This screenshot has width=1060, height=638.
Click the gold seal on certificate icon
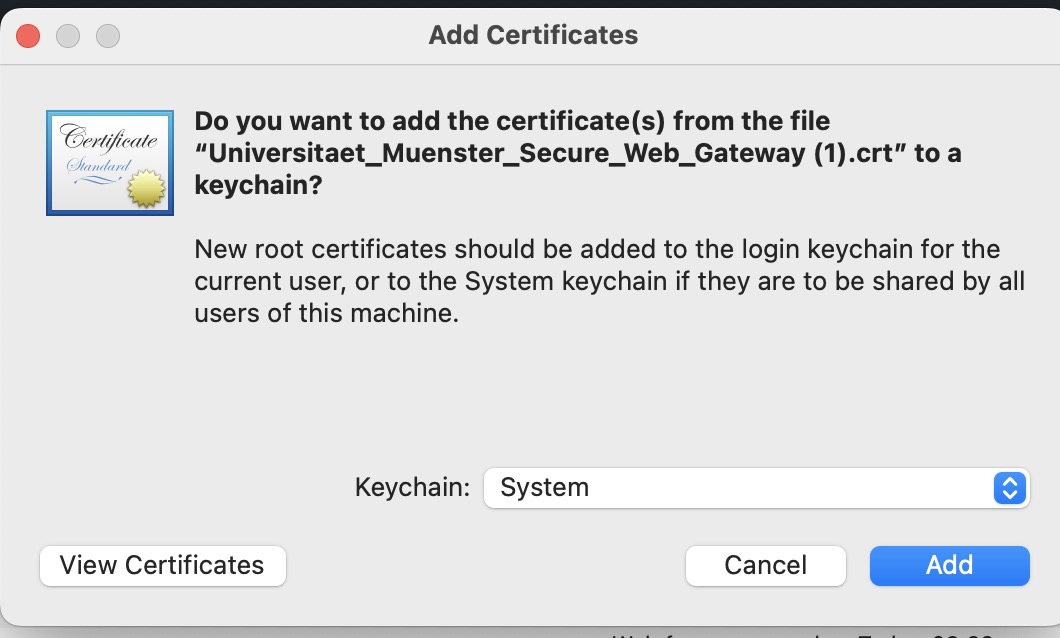coord(147,187)
